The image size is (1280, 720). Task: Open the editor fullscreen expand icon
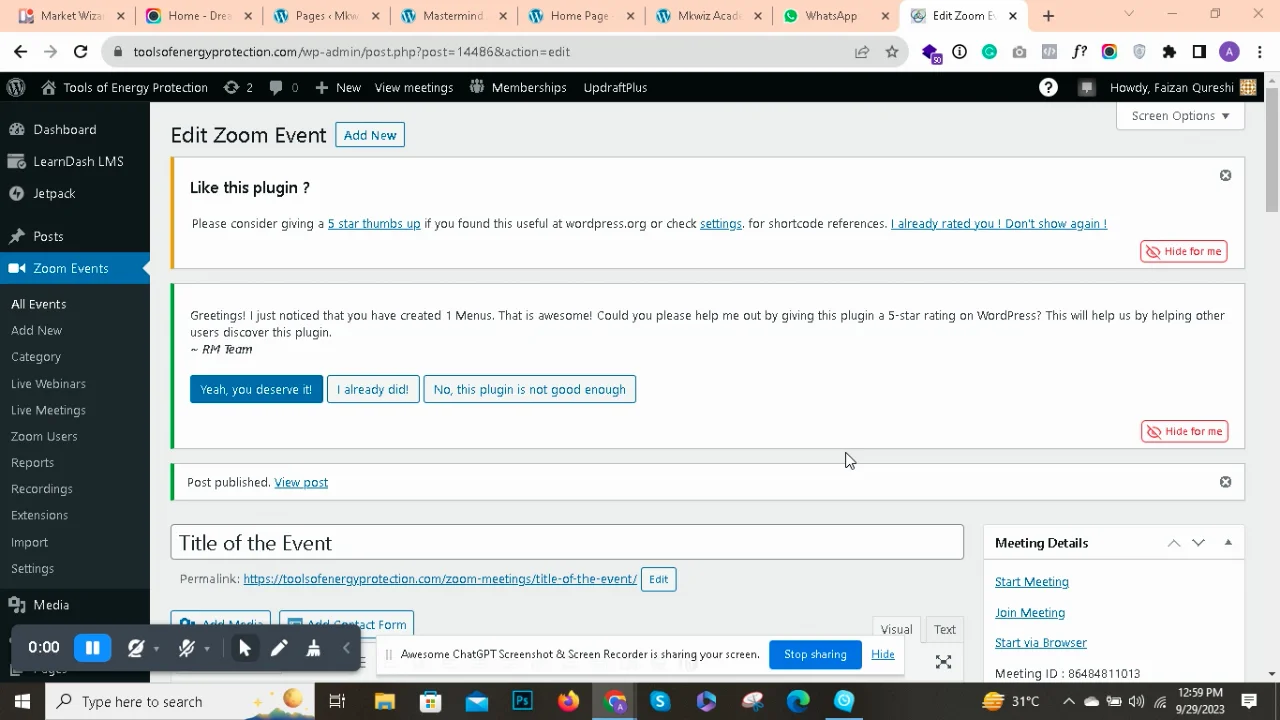[943, 662]
